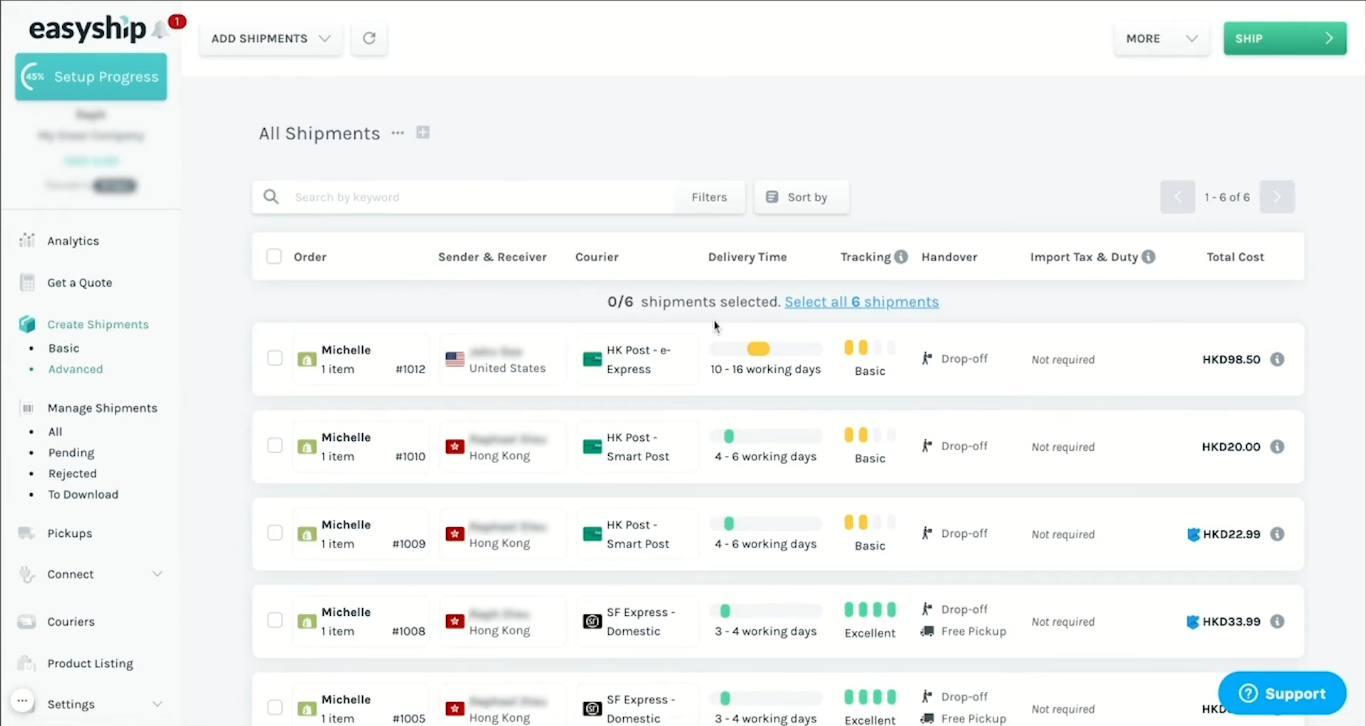This screenshot has height=726, width=1366.
Task: Click the Import Tax & Duty info icon
Action: click(x=1149, y=257)
